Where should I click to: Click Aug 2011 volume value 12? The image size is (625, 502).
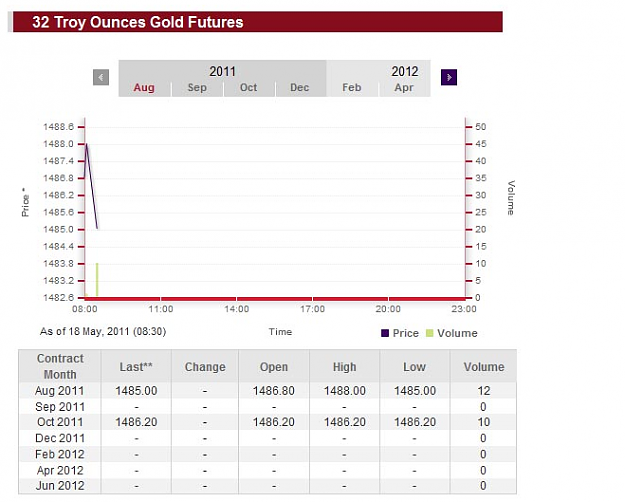(483, 391)
